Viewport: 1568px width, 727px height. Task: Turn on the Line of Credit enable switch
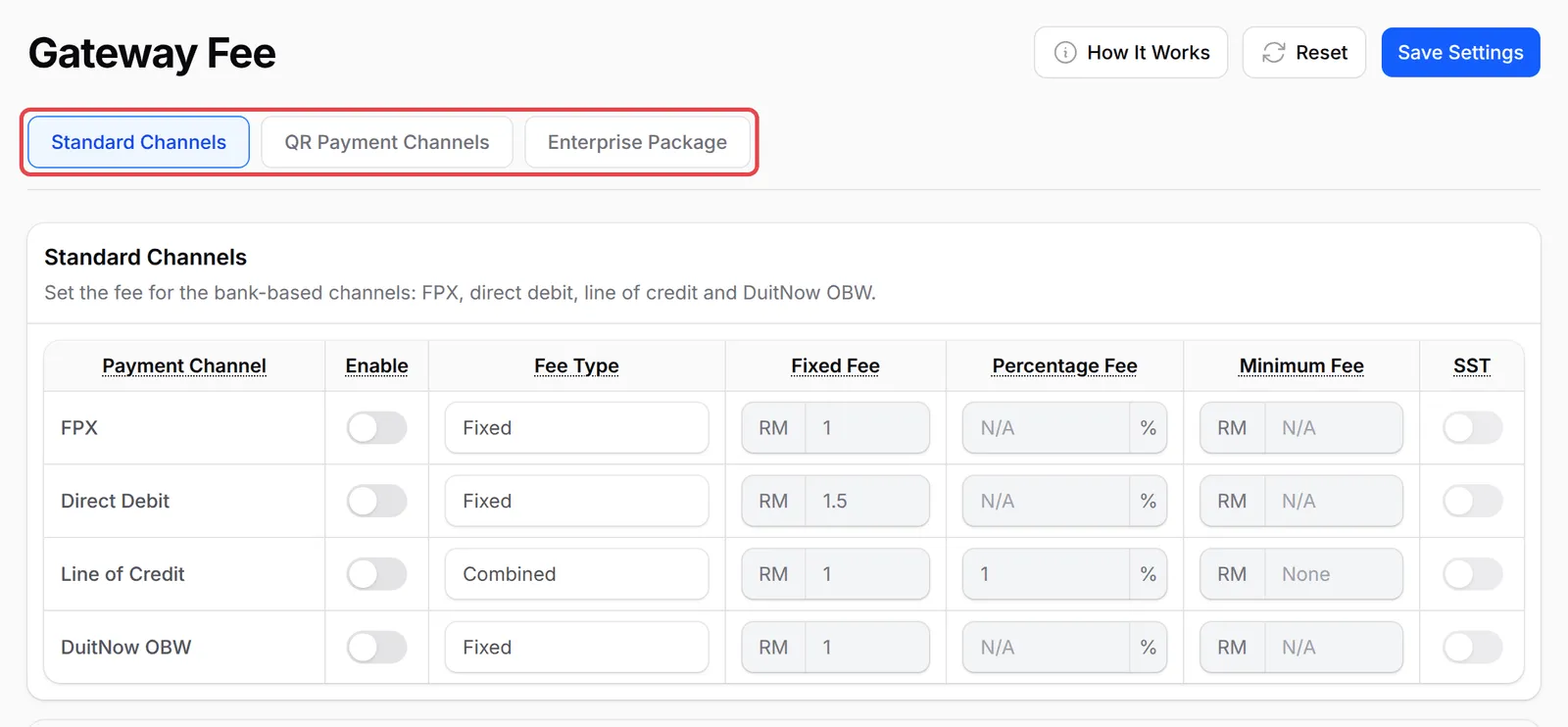pos(376,574)
